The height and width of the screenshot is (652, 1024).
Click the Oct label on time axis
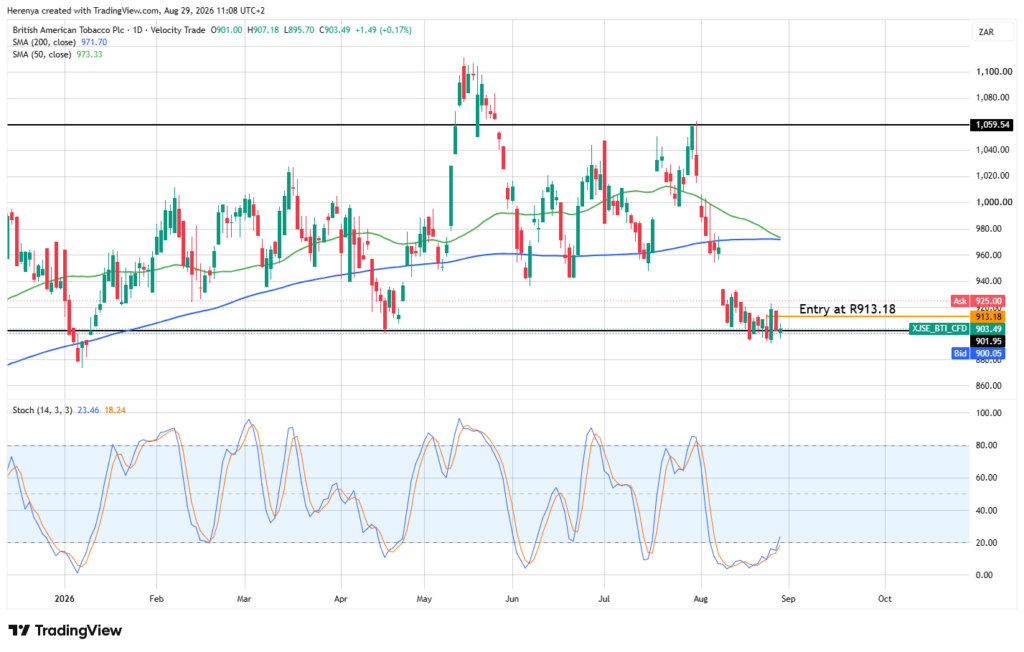(x=884, y=598)
